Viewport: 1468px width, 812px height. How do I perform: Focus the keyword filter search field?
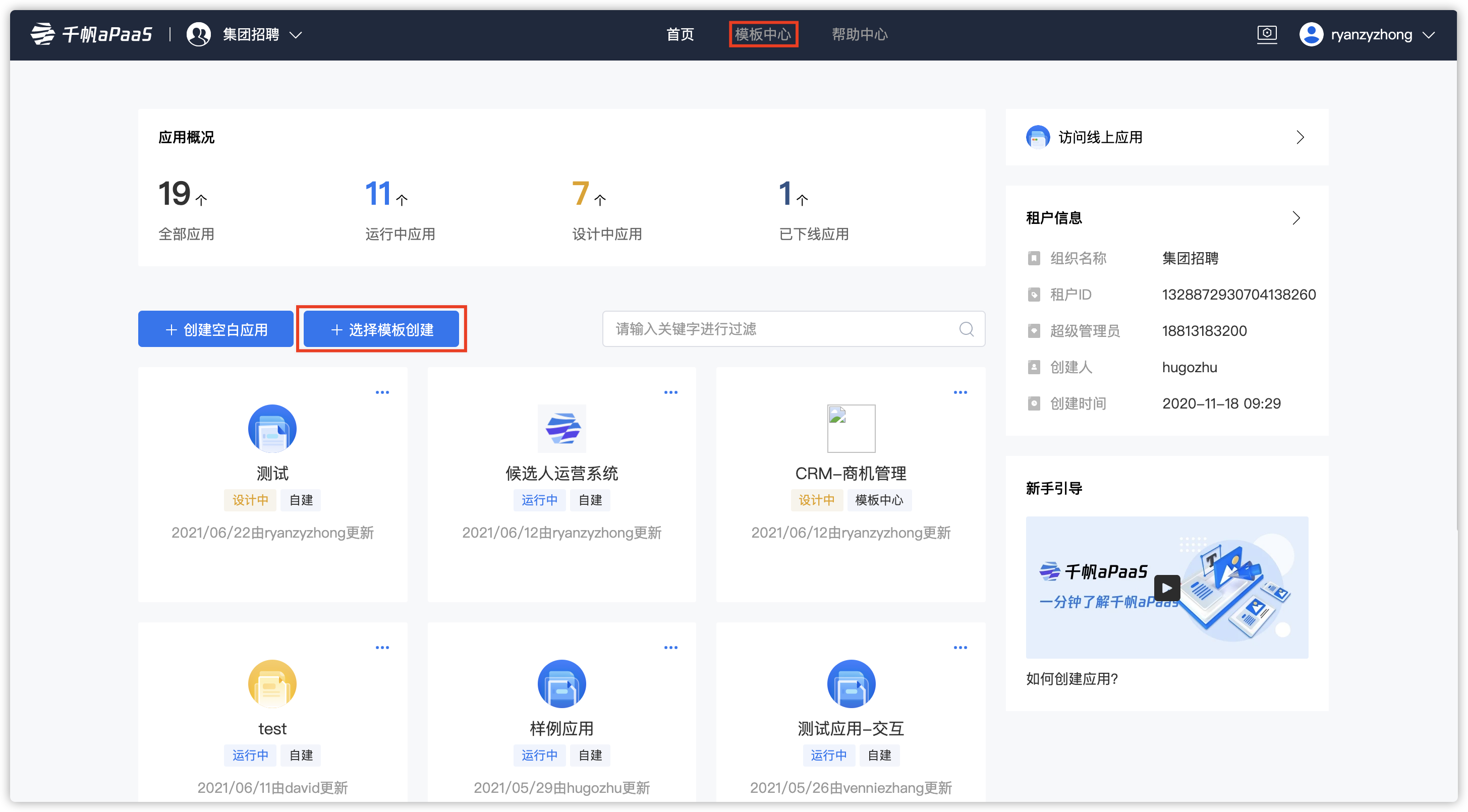click(x=793, y=329)
